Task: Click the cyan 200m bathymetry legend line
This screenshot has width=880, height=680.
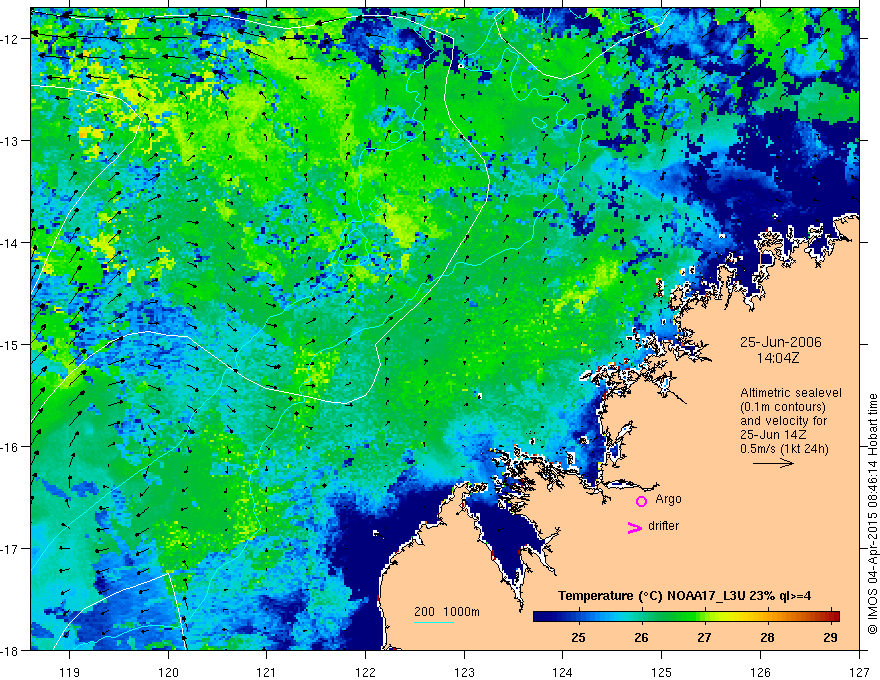Action: 434,622
